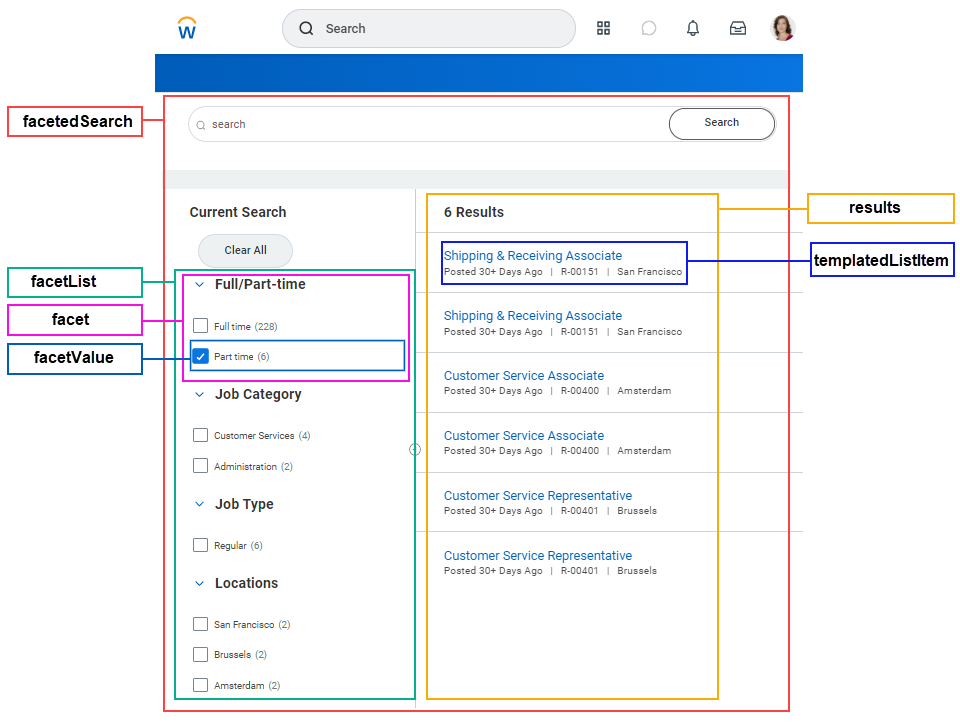The width and height of the screenshot is (960, 723).
Task: Focus the faceted search input field
Action: pos(429,124)
